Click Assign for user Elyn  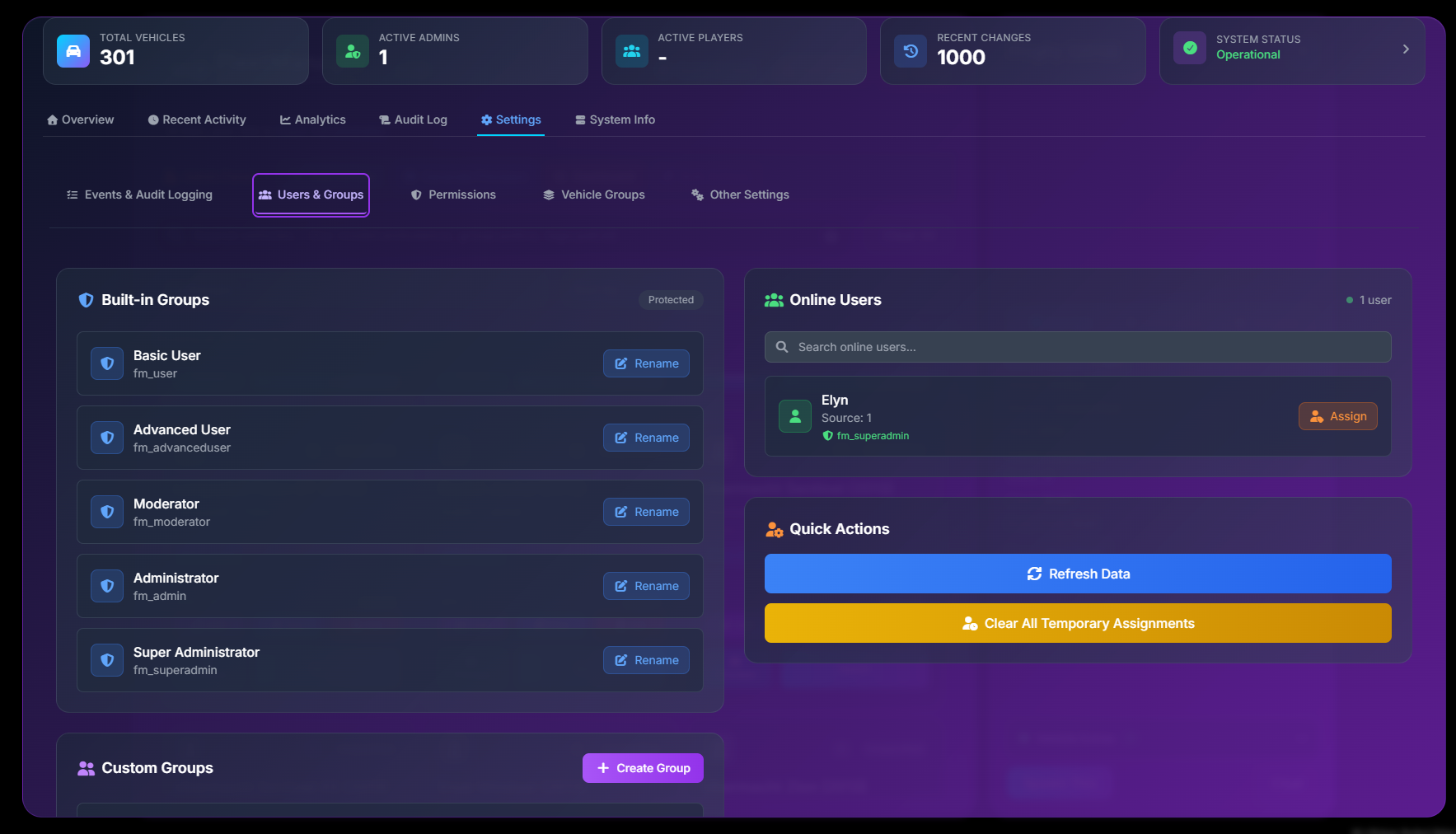[x=1337, y=416]
